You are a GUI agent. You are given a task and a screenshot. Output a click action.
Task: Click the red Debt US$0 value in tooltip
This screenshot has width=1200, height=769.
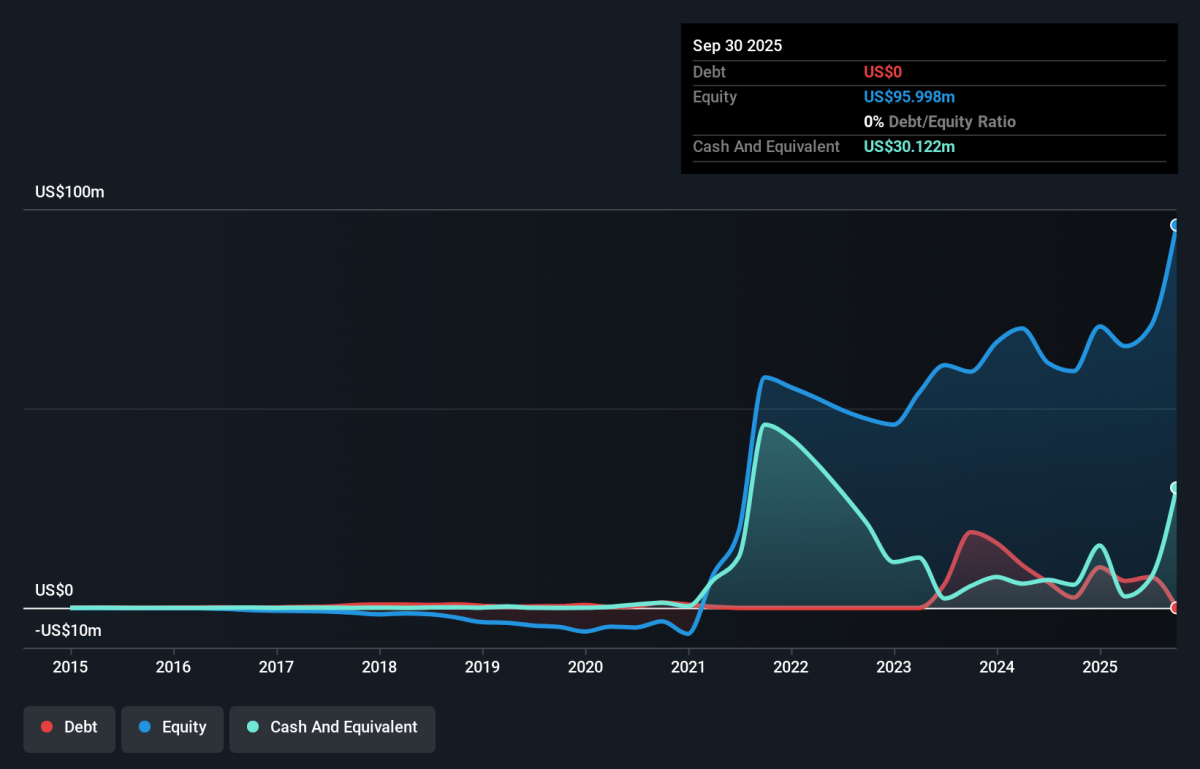[x=883, y=72]
